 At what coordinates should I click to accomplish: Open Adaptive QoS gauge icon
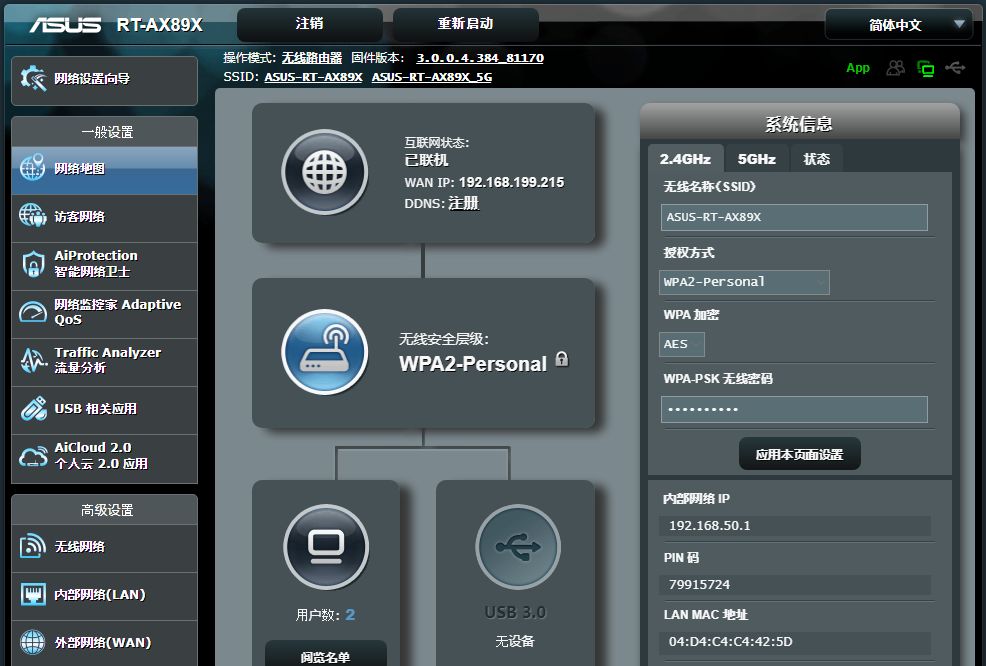(x=33, y=311)
